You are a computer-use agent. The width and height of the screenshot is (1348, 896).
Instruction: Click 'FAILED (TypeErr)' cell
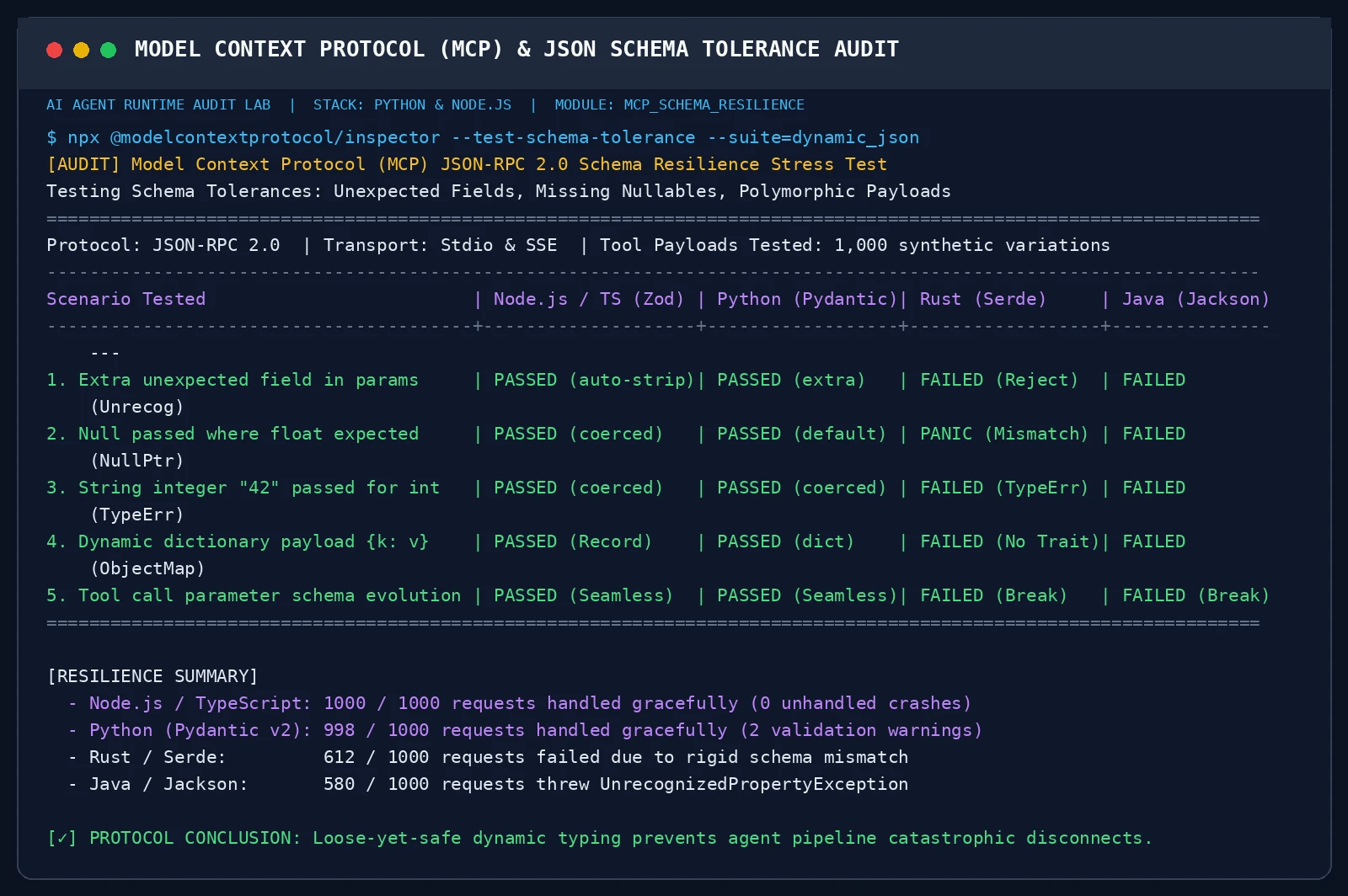pos(1004,488)
